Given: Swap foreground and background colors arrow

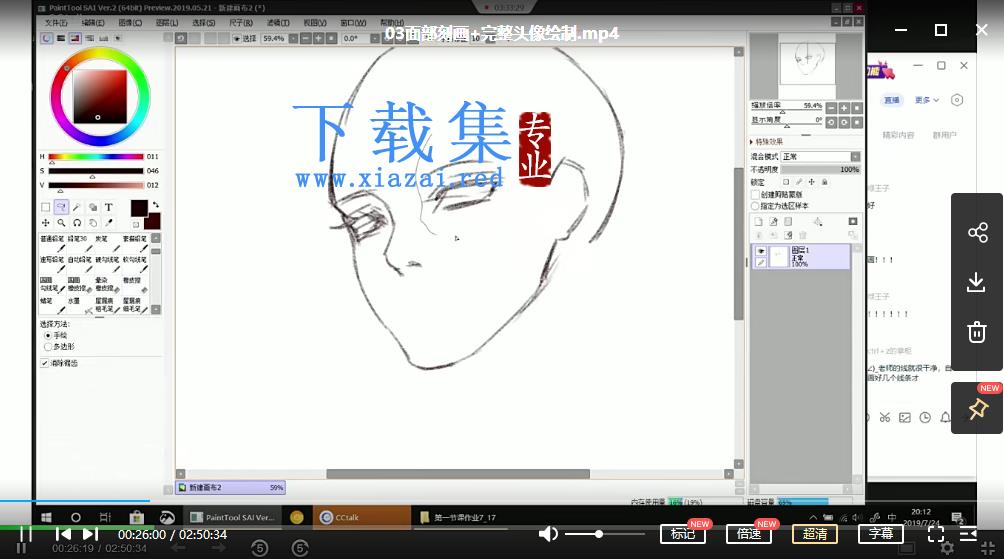Looking at the screenshot, I should pos(156,206).
